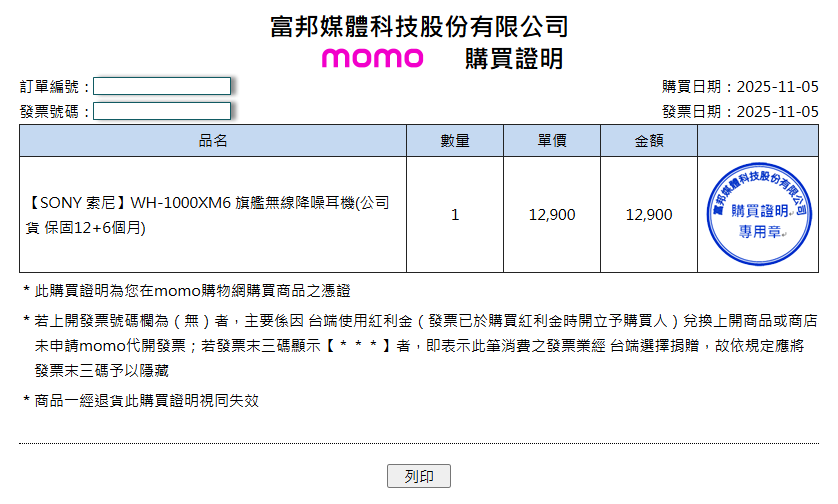Click the 購買證明 heading
This screenshot has width=838, height=504.
(514, 58)
